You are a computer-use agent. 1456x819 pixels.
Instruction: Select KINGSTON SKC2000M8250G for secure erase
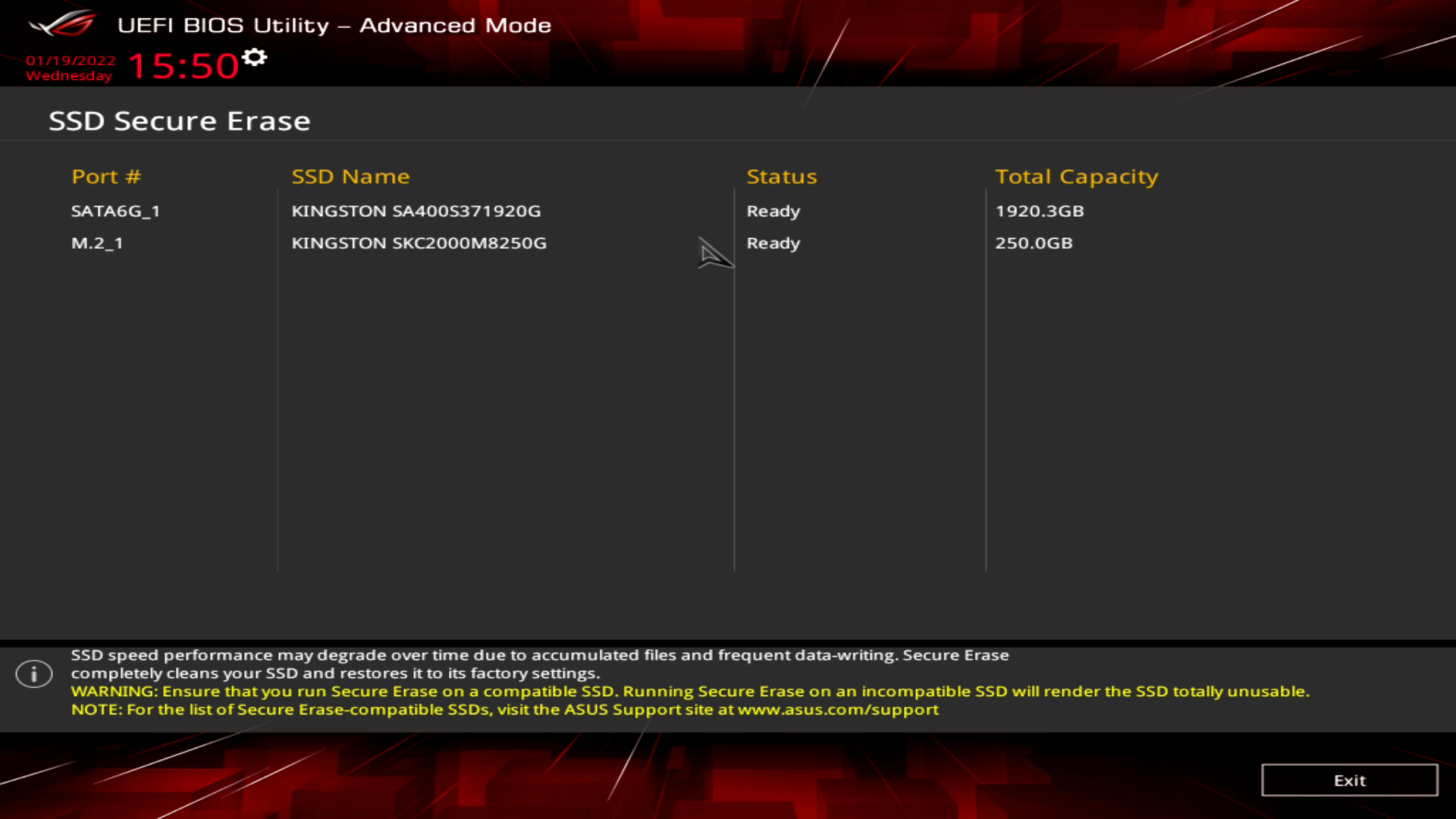click(419, 242)
